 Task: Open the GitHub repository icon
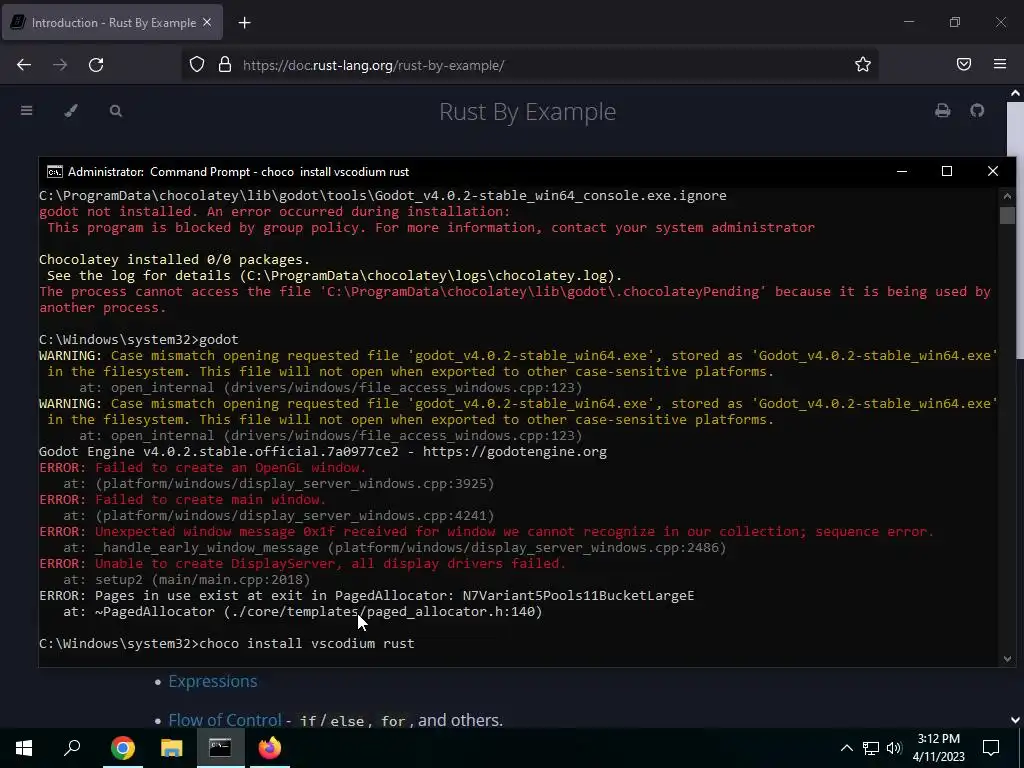pos(977,111)
